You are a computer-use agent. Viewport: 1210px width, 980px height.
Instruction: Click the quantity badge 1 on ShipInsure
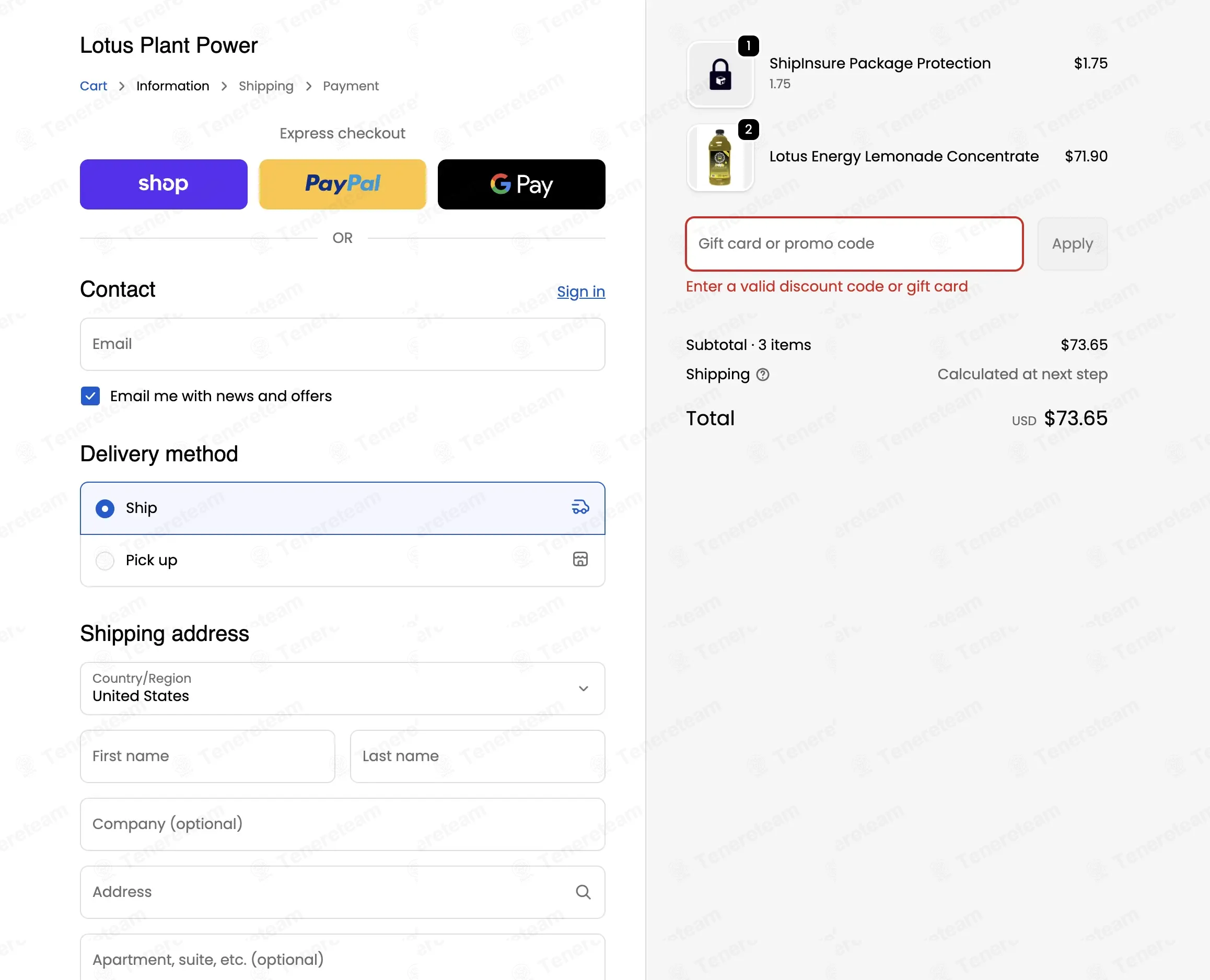748,46
